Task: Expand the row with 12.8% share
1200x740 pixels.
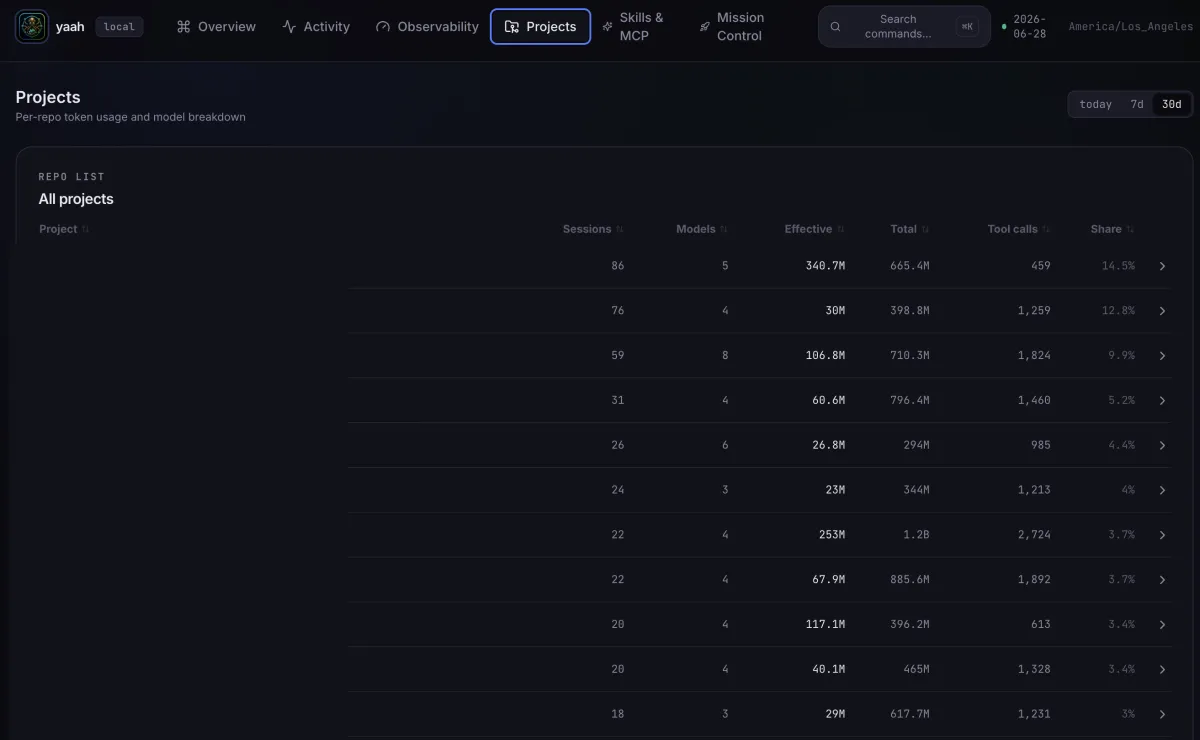Action: [x=1162, y=311]
